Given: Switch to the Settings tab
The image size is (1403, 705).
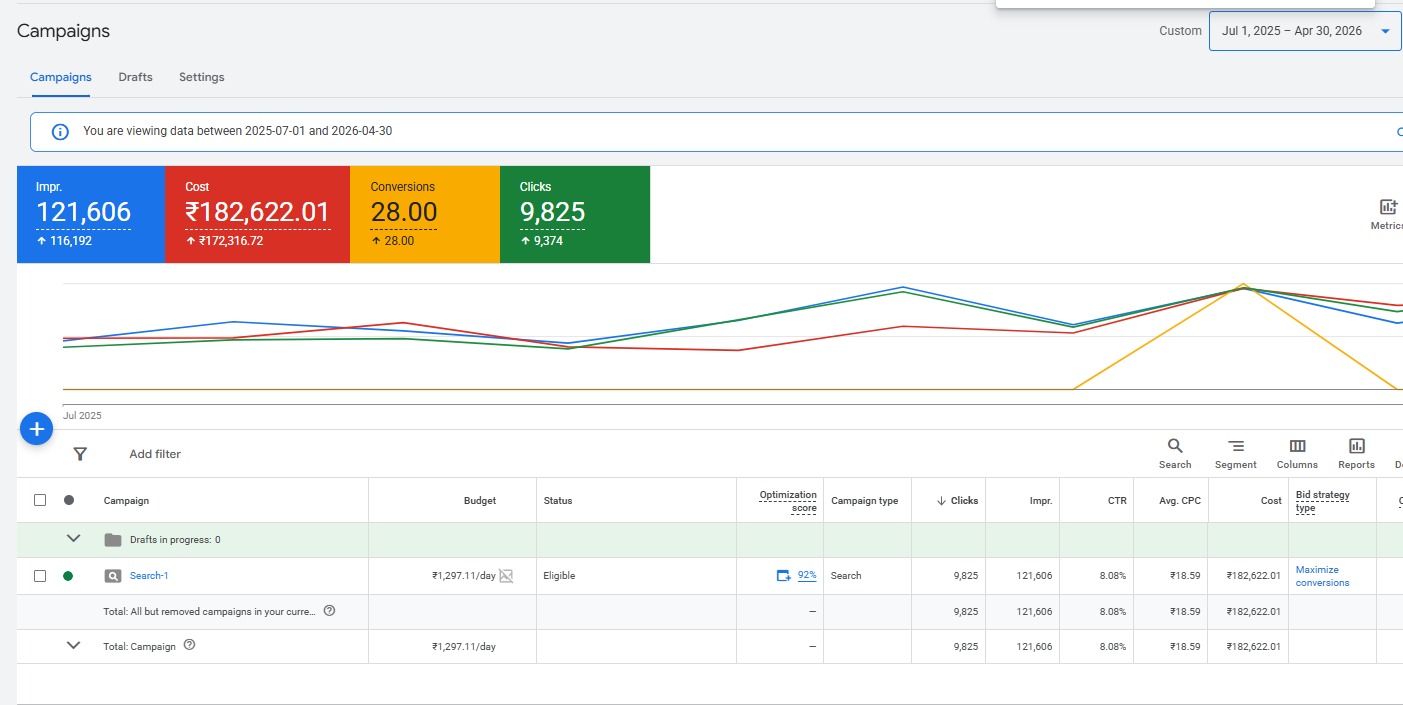Looking at the screenshot, I should 202,77.
